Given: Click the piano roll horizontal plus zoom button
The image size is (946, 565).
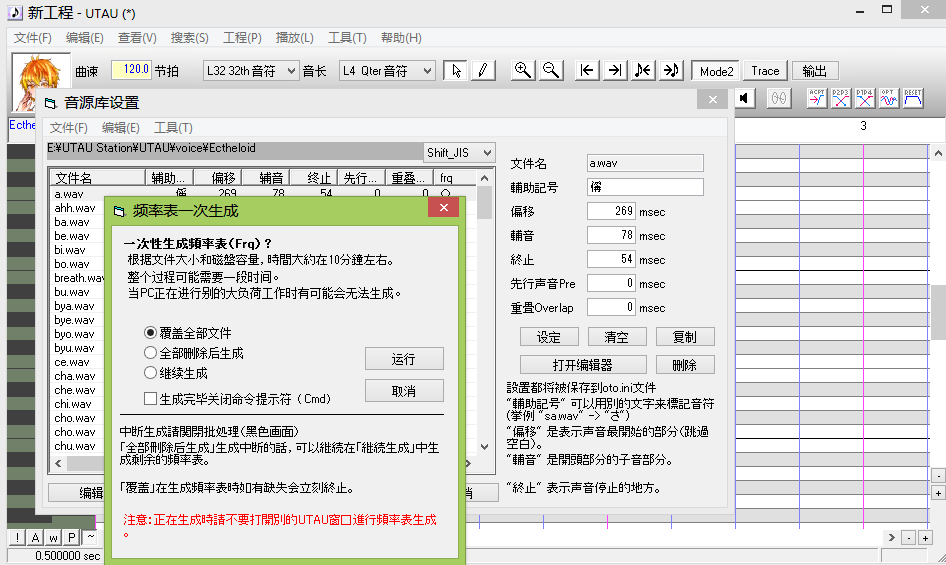Looking at the screenshot, I should click(x=925, y=538).
